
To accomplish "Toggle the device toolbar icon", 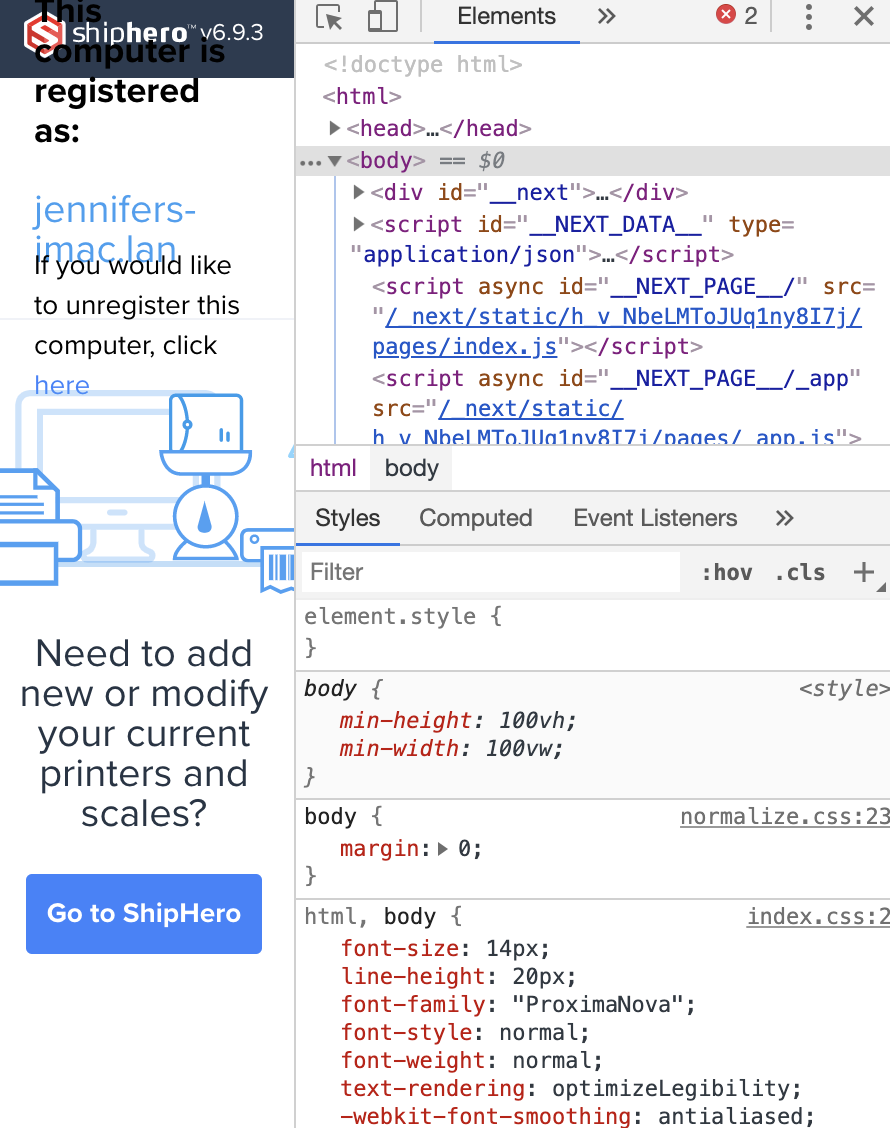I will (x=382, y=17).
